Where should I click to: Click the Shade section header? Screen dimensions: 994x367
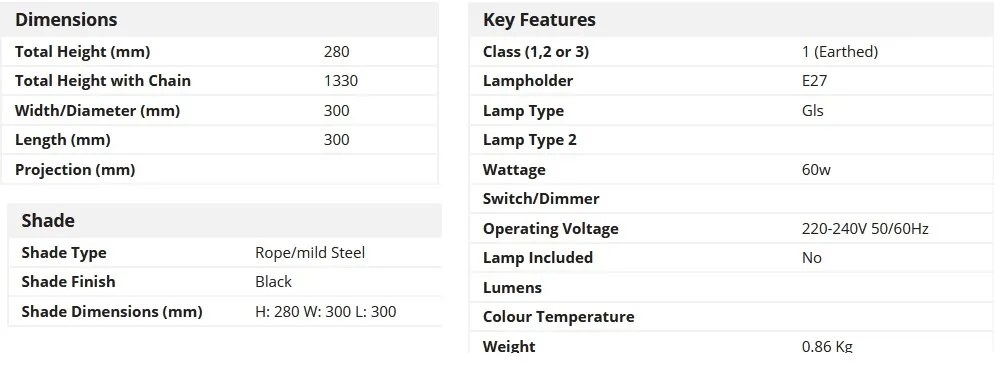48,221
